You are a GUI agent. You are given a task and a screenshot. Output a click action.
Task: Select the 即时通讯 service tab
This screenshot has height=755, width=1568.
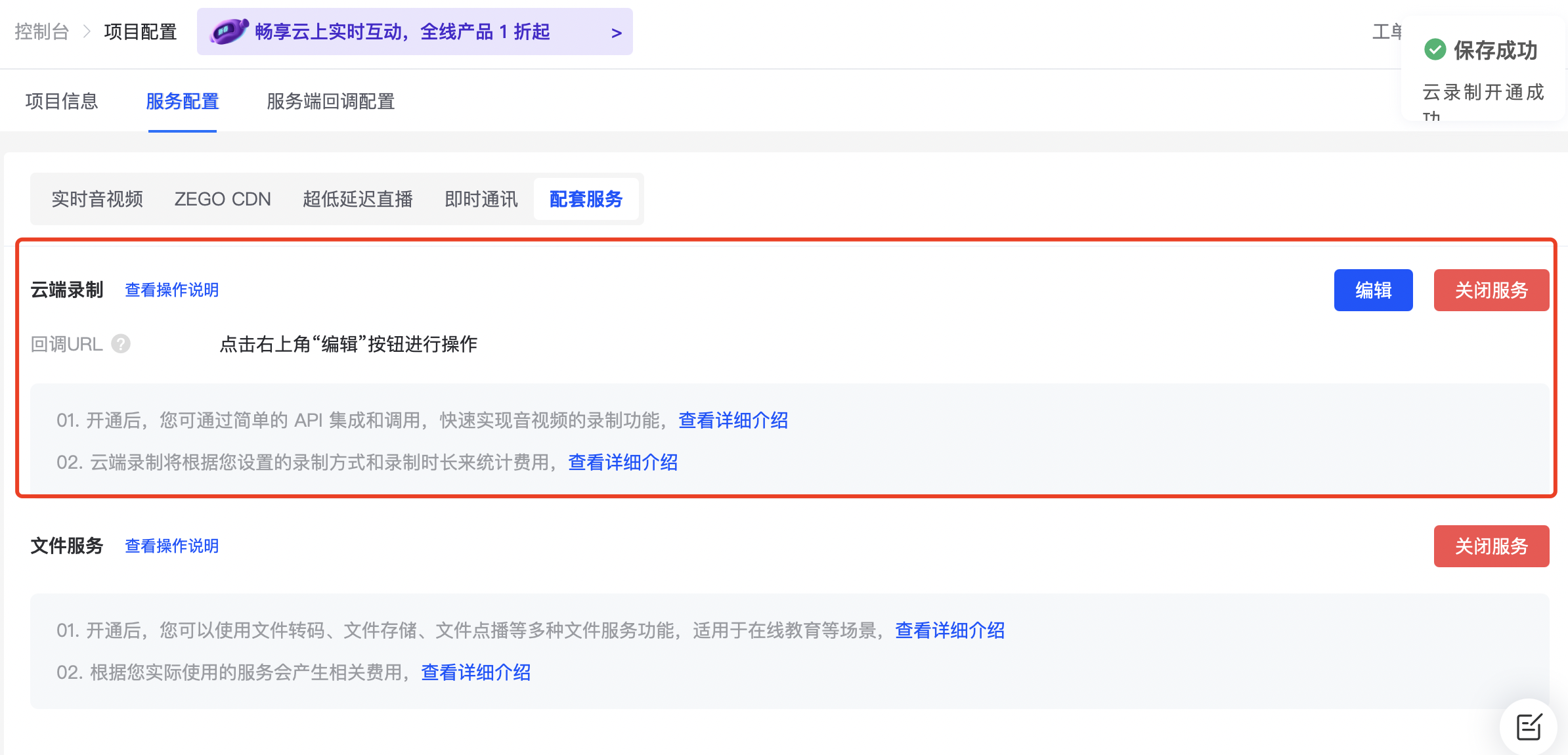[x=480, y=199]
